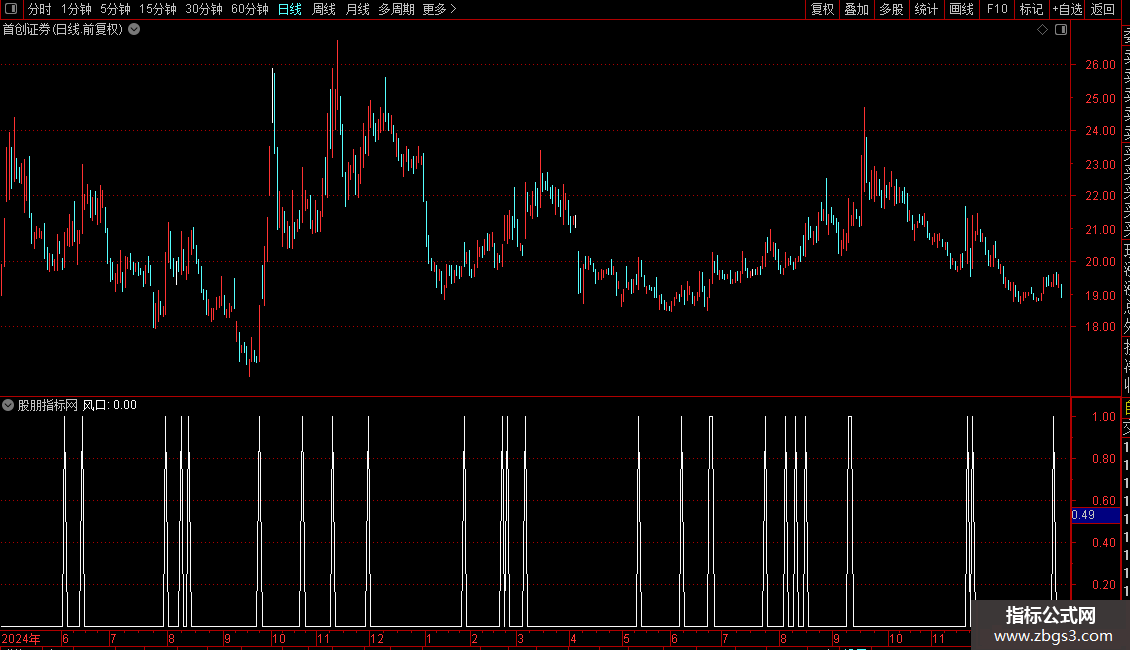
Task: Switch to 月线 monthly chart
Action: (357, 9)
